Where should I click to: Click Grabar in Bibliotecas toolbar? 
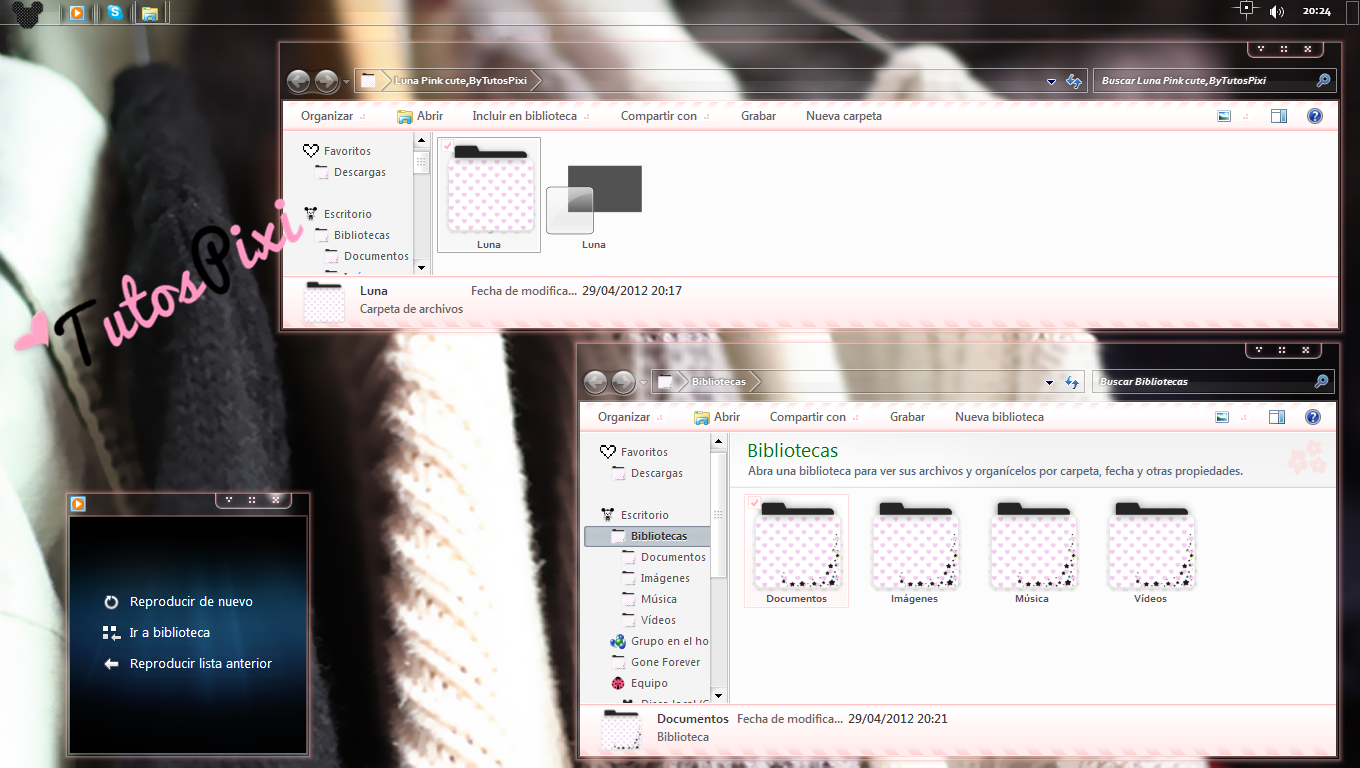[908, 417]
